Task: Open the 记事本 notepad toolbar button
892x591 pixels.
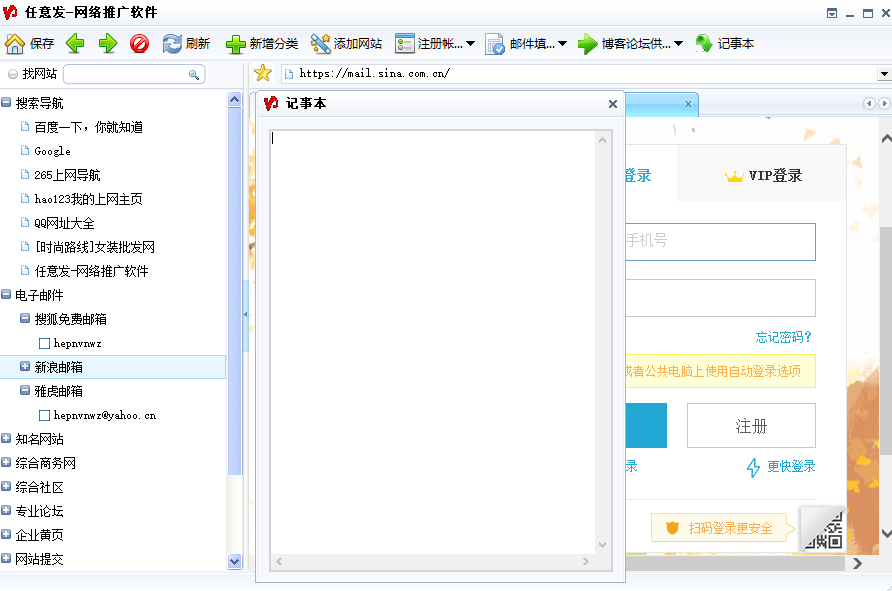Action: point(725,43)
